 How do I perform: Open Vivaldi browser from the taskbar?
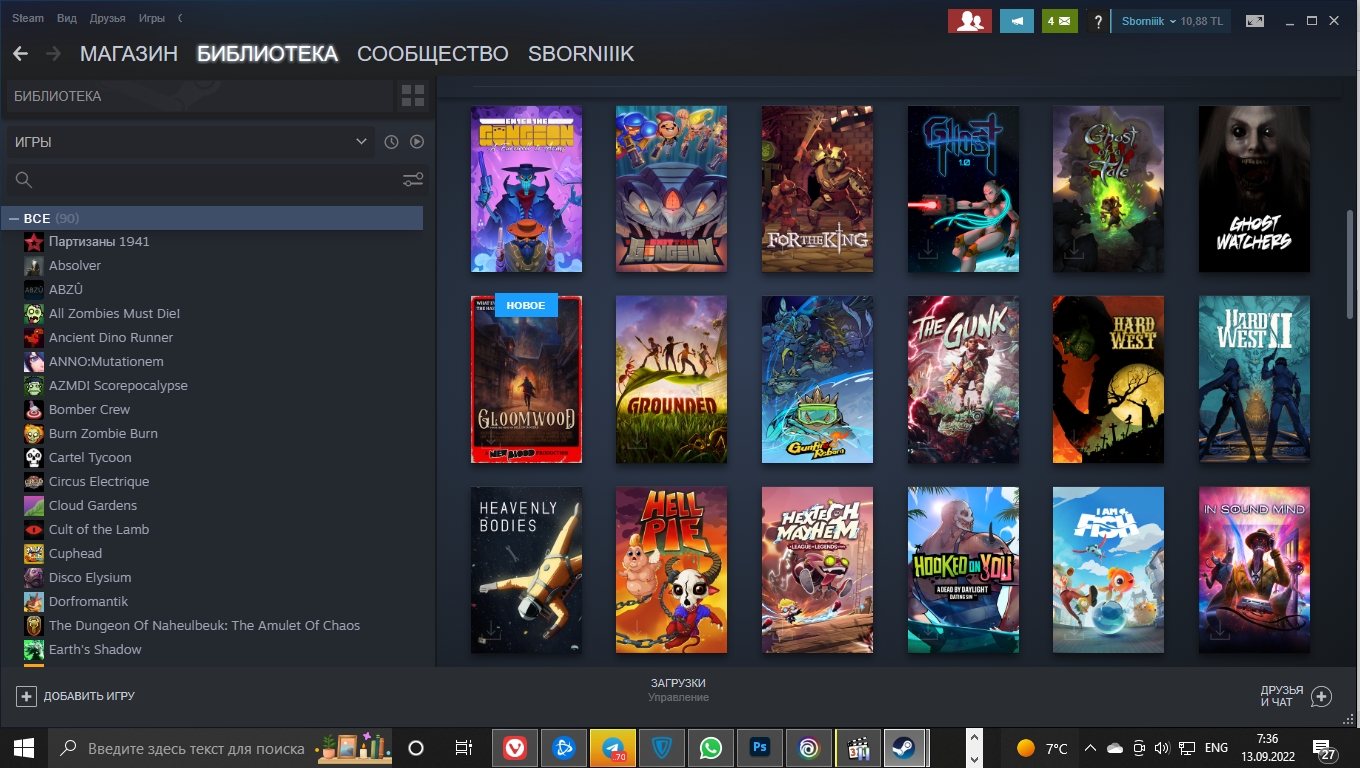tap(516, 748)
